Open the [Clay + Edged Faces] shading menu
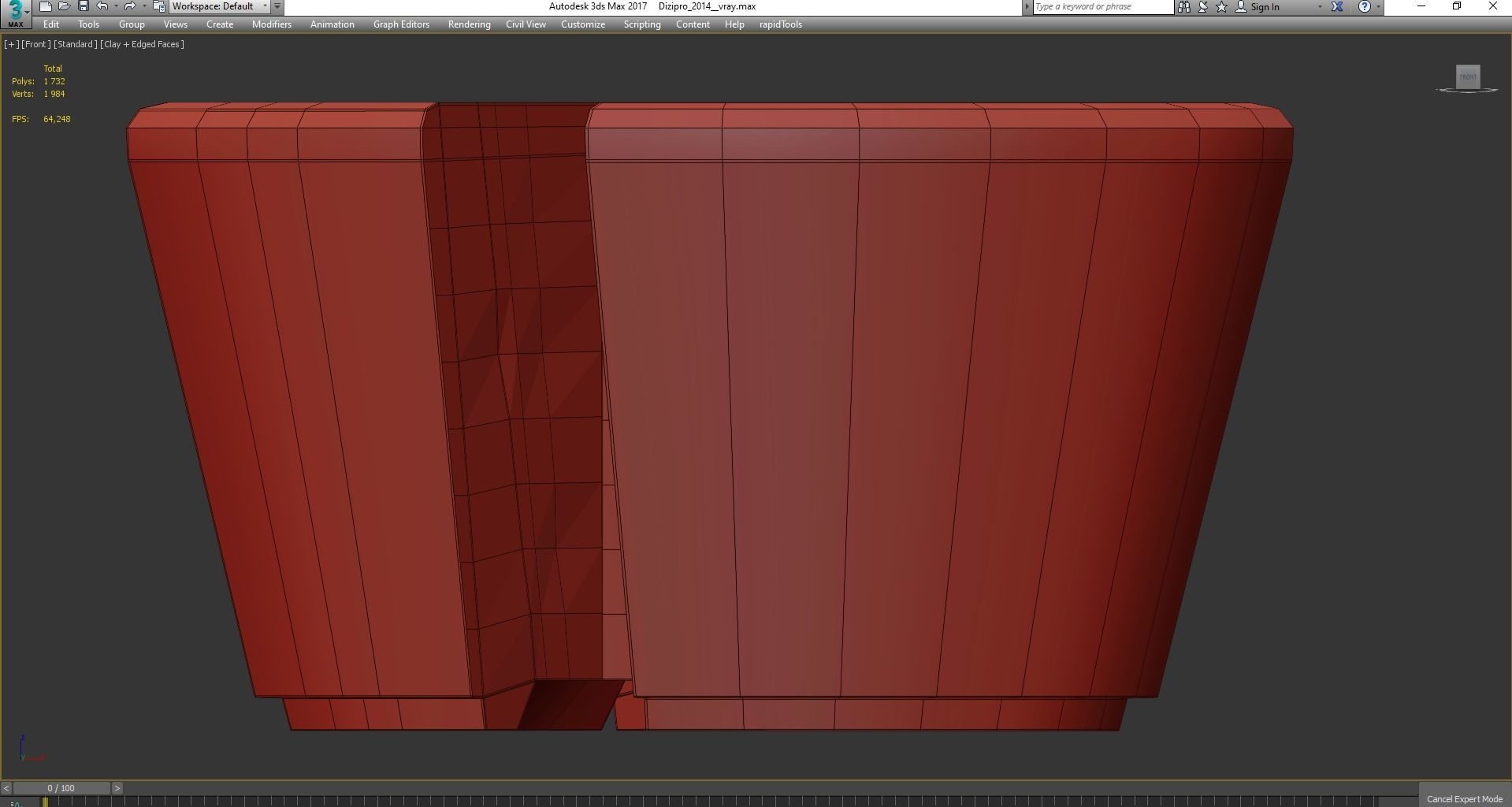This screenshot has width=1512, height=807. click(143, 44)
